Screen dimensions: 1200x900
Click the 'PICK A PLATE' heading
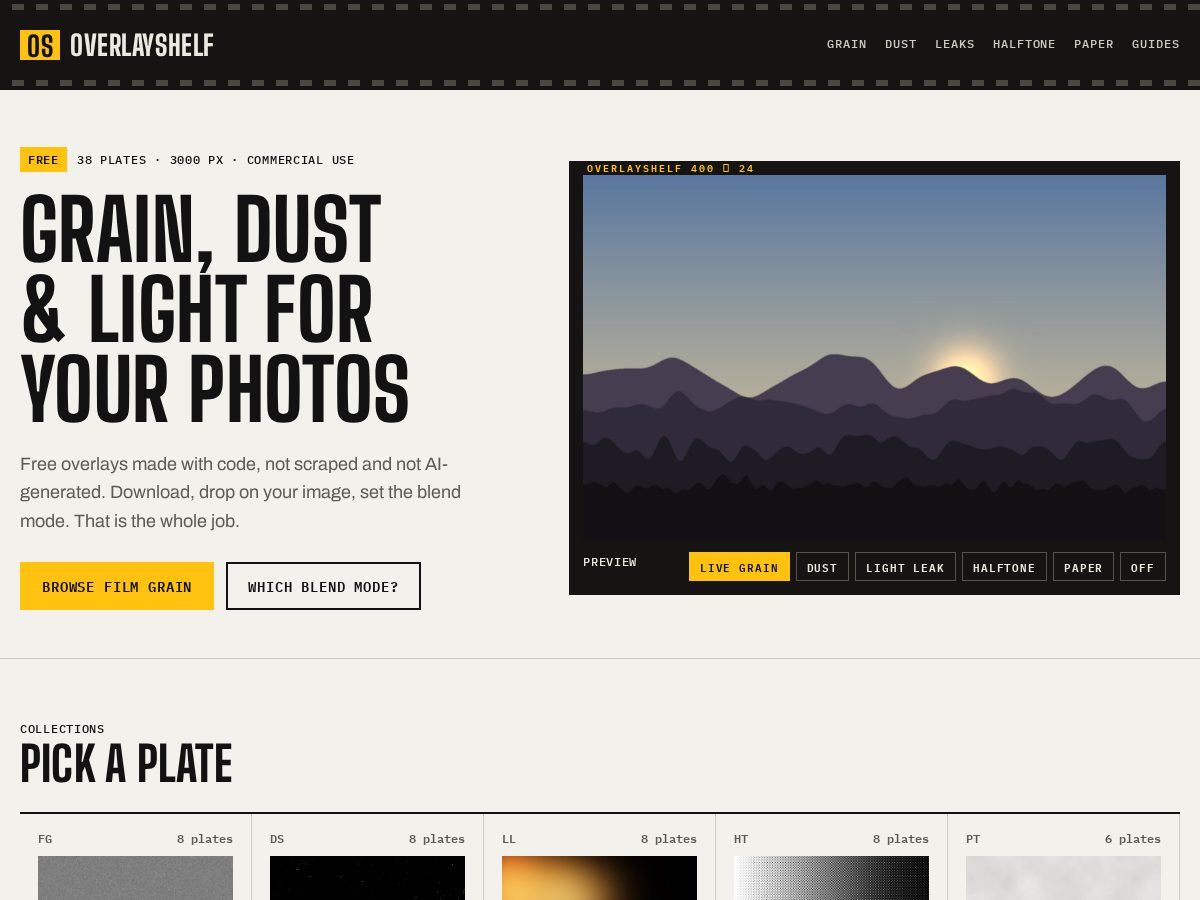tap(126, 764)
